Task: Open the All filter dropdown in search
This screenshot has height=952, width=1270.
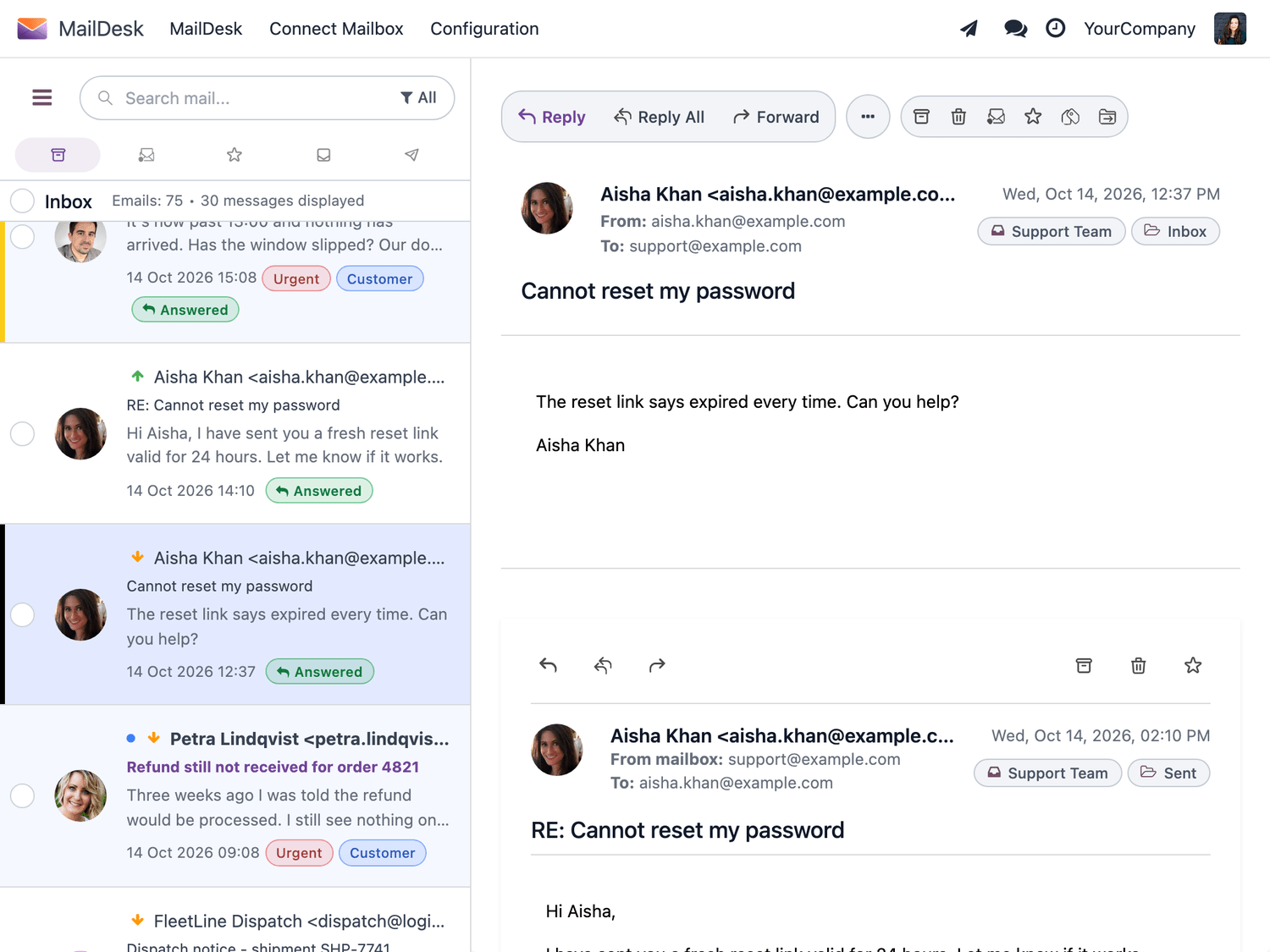Action: tap(418, 98)
